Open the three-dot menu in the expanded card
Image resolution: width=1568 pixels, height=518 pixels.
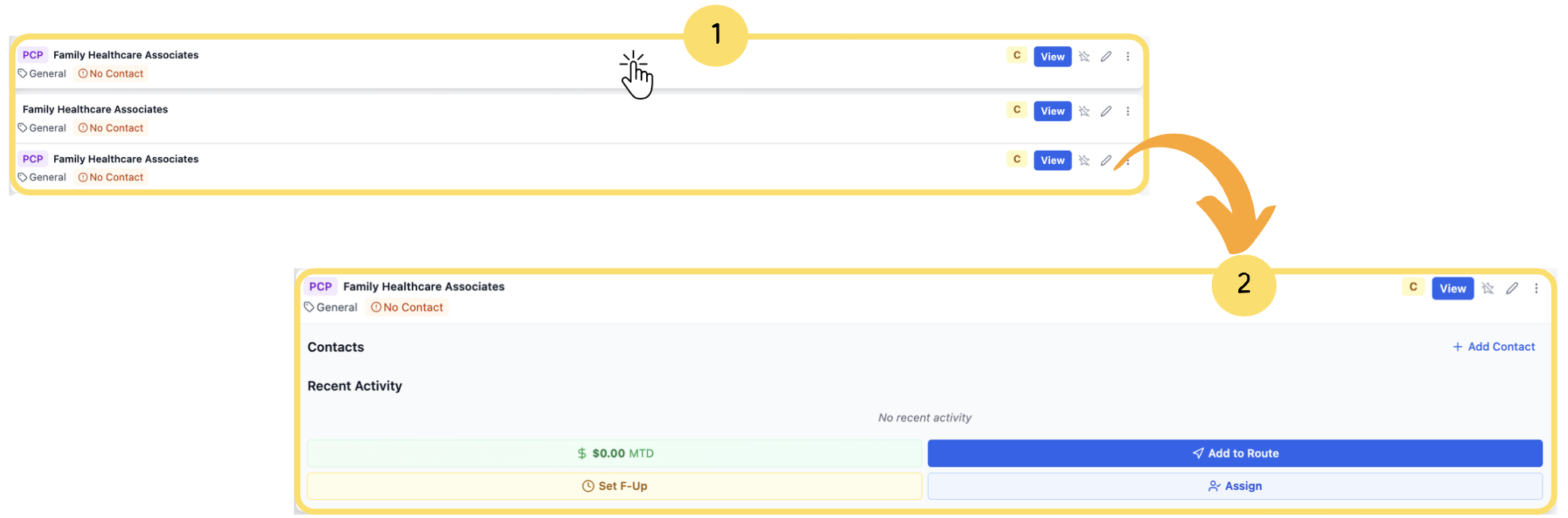pos(1536,288)
